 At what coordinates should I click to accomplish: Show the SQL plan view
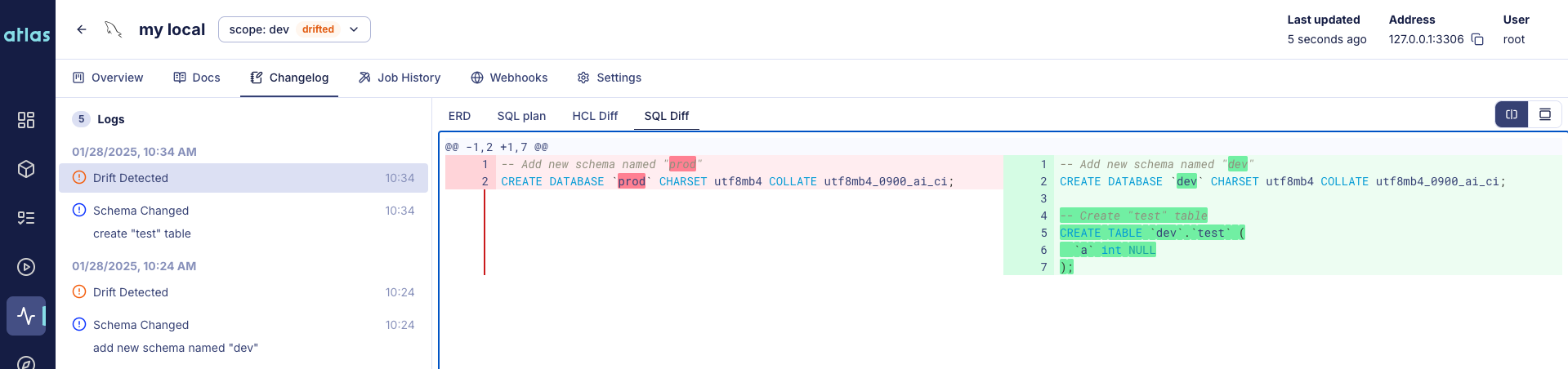coord(521,116)
